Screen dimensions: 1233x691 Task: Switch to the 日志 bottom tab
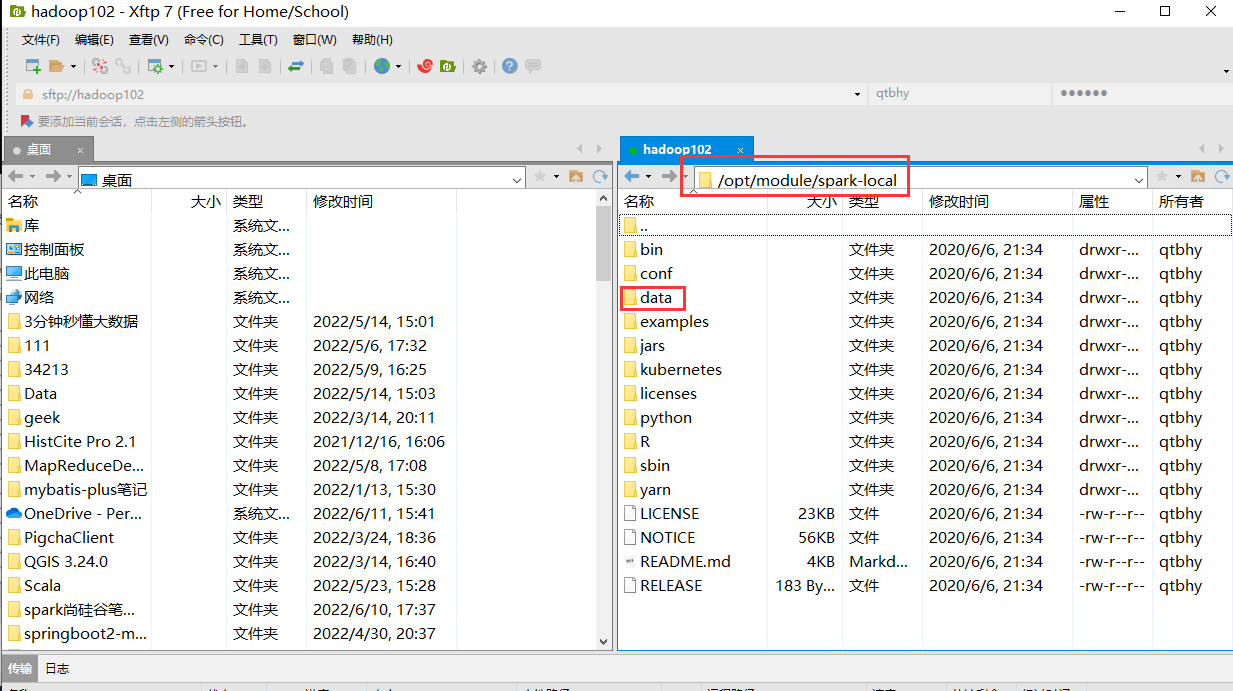click(57, 668)
